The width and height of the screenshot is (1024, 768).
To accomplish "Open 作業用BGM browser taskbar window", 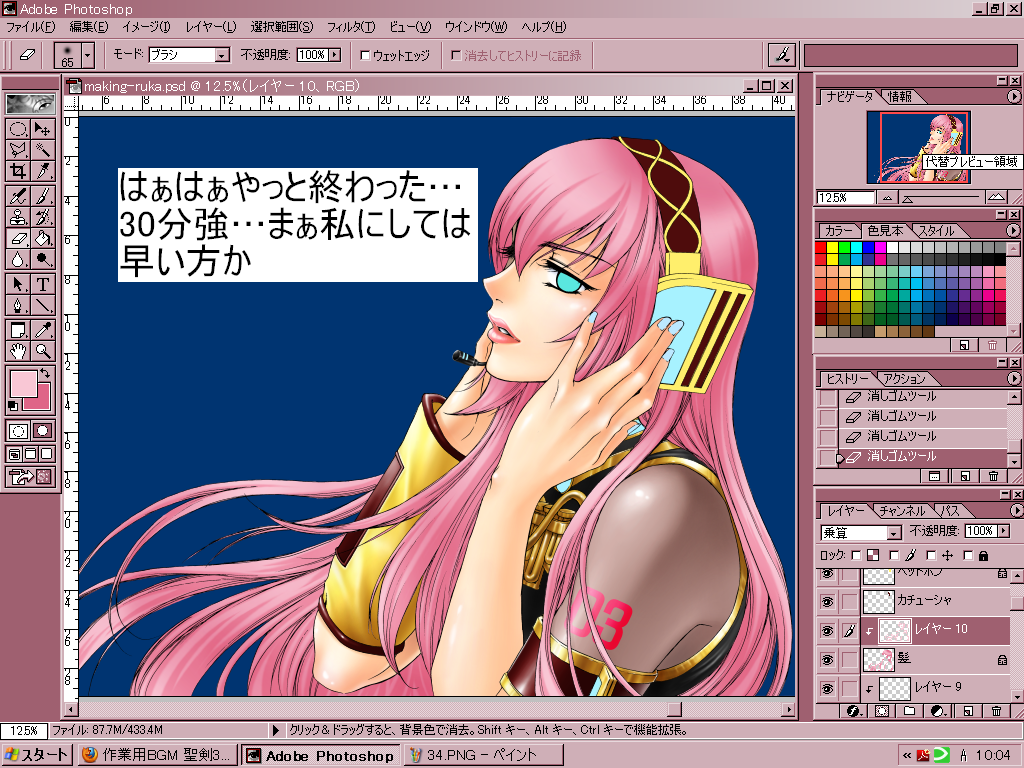I will (158, 755).
